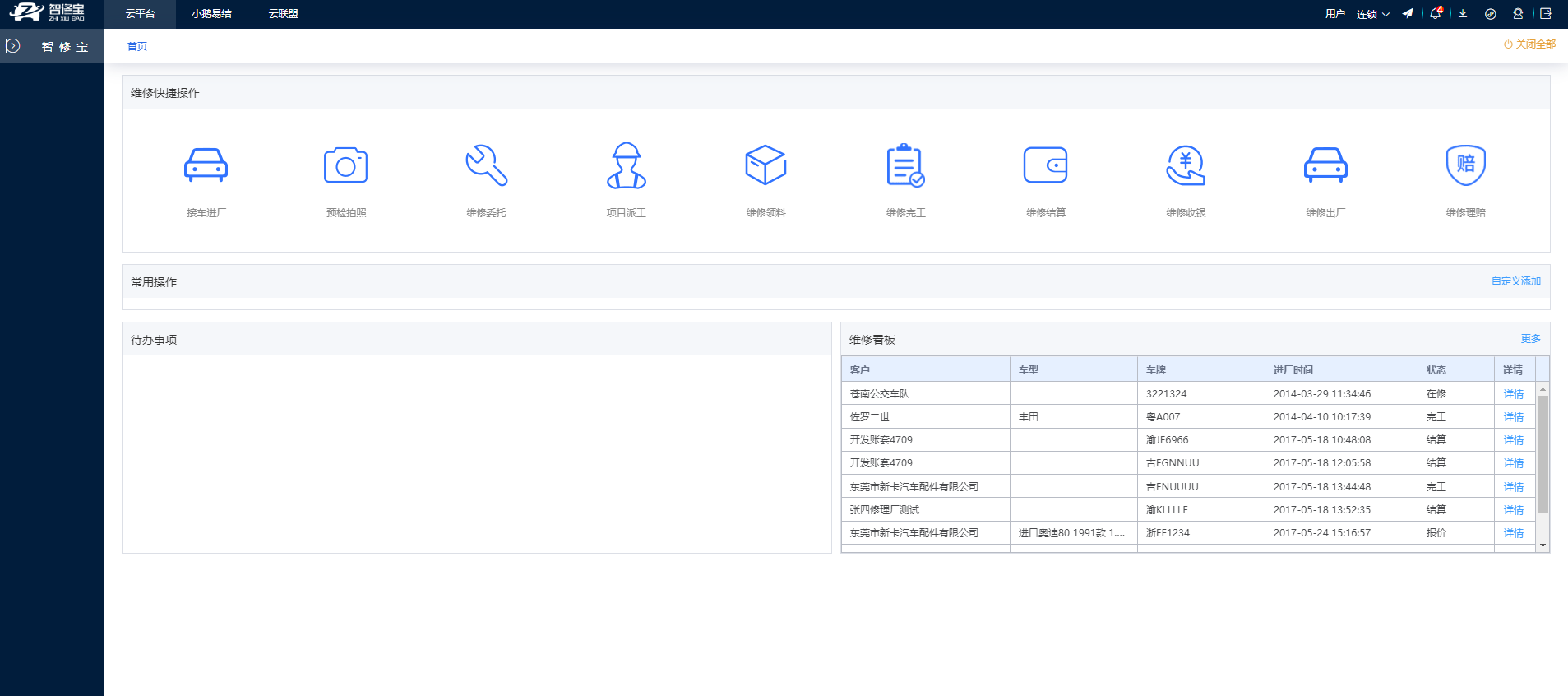Click the repair board scrollbar up arrow
Viewport: 1568px width, 696px height.
point(1543,388)
